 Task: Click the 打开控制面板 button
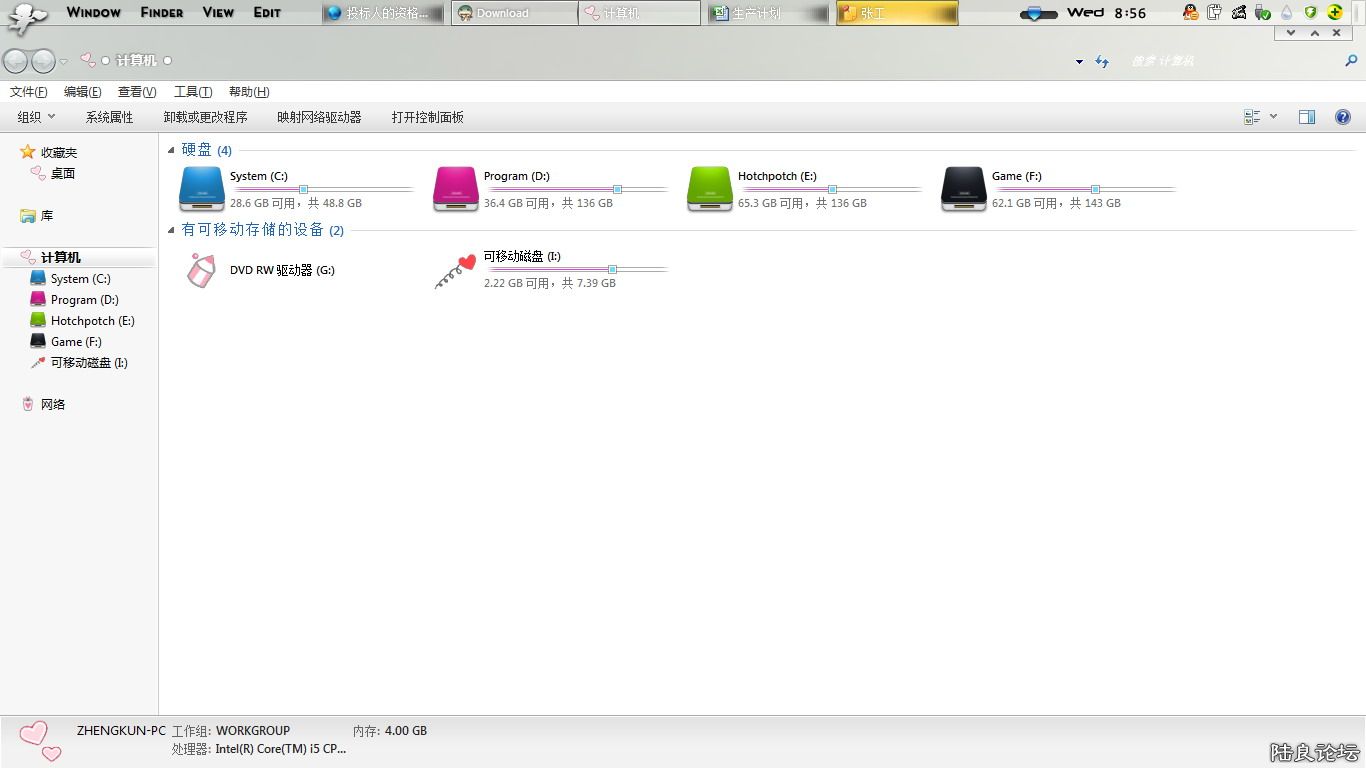coord(427,117)
